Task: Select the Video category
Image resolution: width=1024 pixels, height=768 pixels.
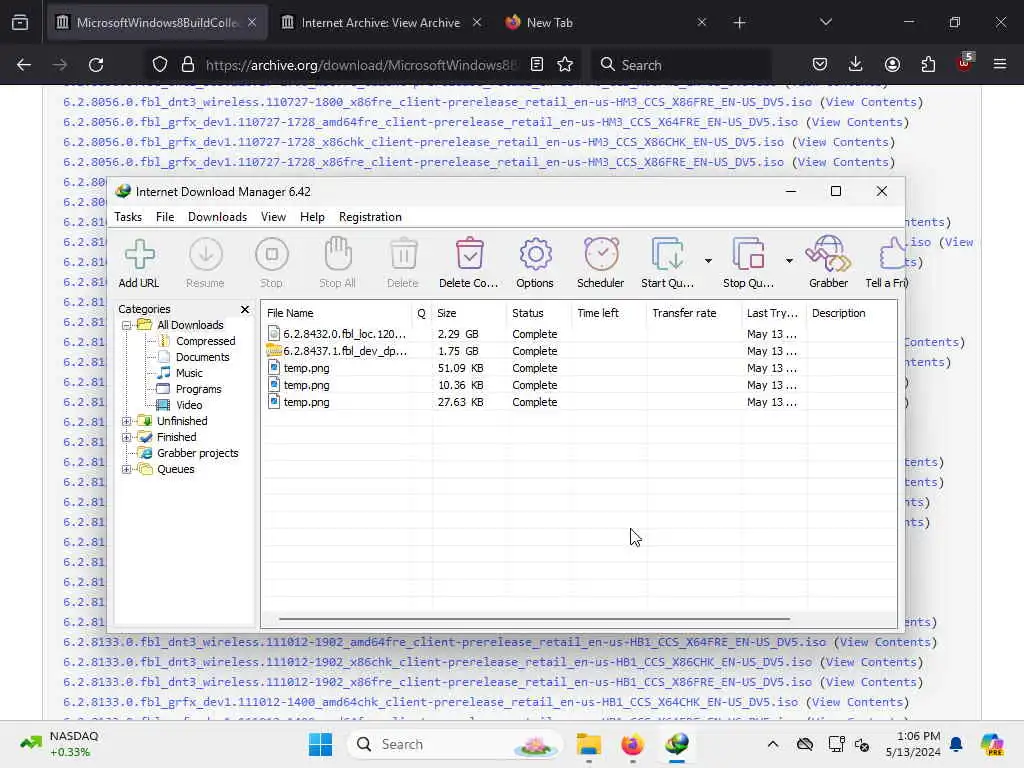Action: pyautogui.click(x=189, y=405)
